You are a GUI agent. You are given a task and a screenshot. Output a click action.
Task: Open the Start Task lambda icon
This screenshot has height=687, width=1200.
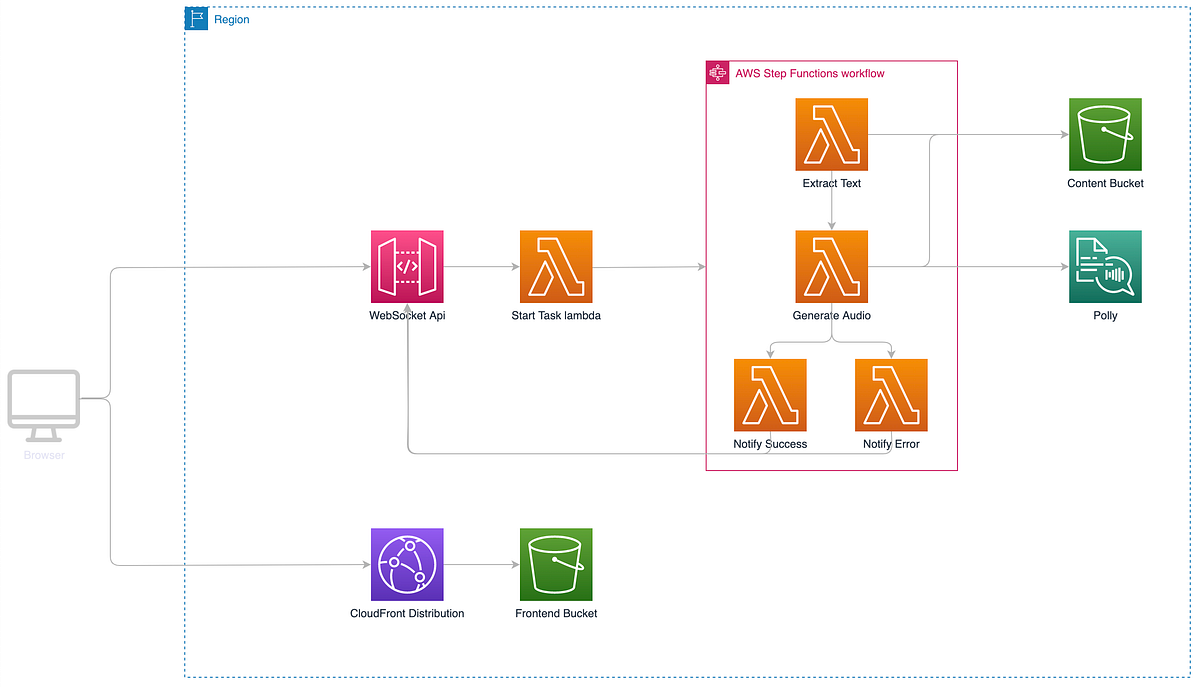pos(556,266)
